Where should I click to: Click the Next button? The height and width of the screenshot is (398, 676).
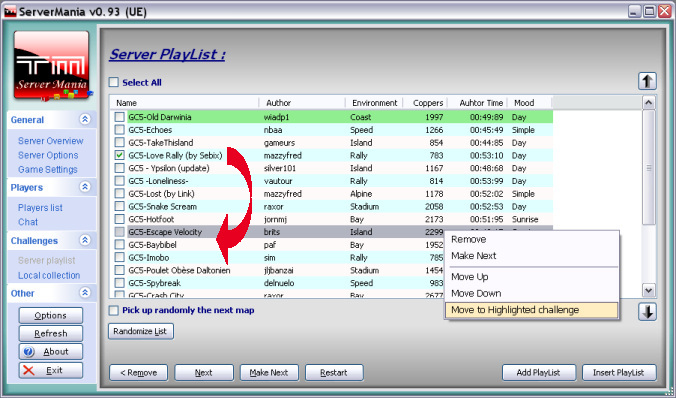(203, 373)
